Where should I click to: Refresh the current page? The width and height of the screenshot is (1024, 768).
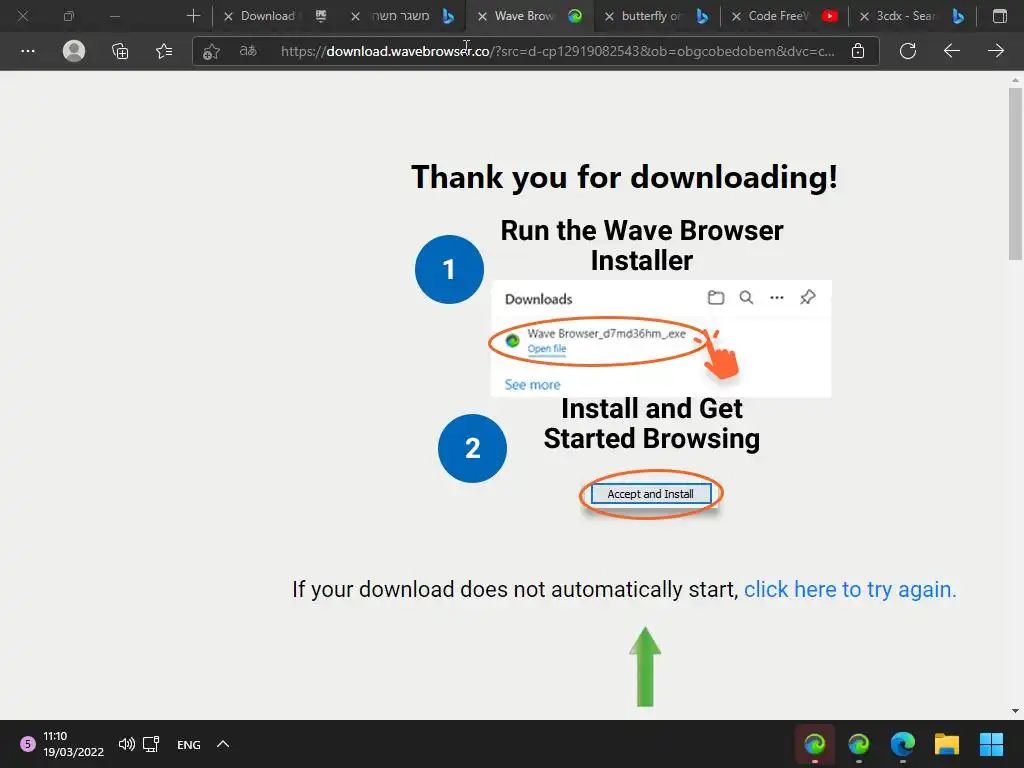click(908, 51)
